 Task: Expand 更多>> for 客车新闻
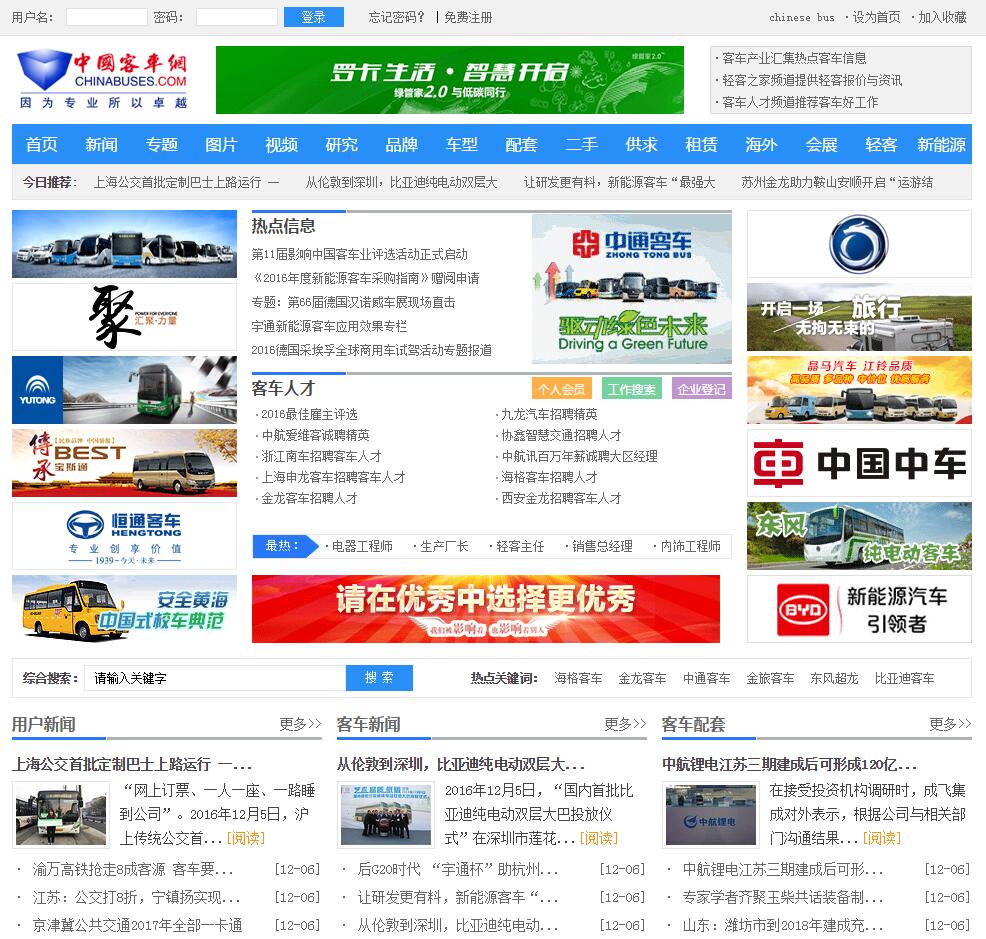pyautogui.click(x=626, y=724)
